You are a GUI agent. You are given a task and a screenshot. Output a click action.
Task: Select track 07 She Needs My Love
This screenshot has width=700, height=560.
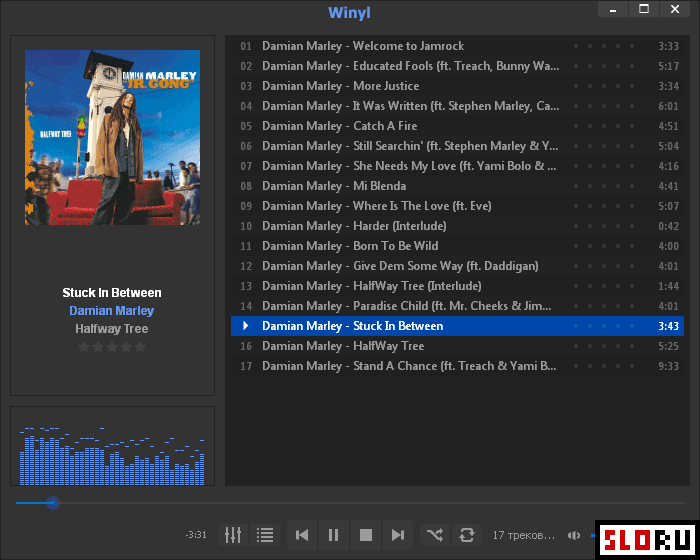(x=457, y=166)
